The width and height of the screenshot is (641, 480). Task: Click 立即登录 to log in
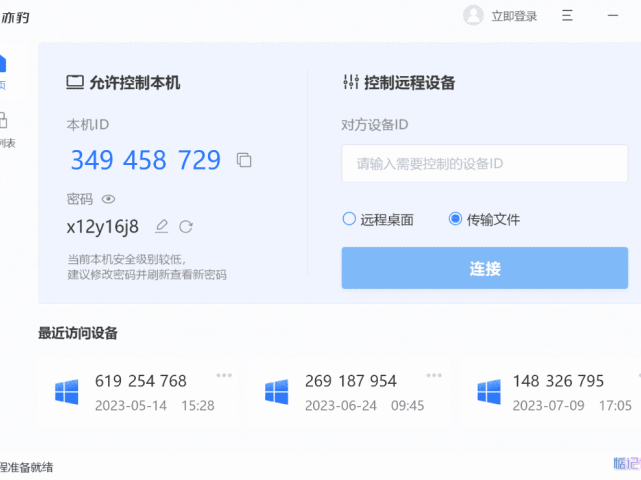514,16
